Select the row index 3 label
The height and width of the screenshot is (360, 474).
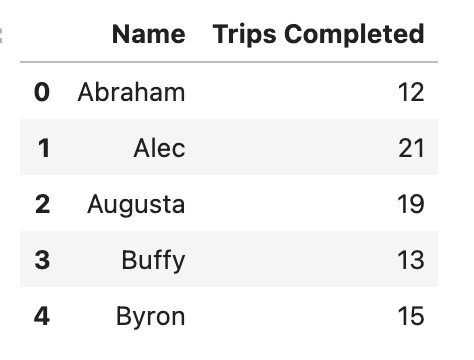click(x=42, y=260)
